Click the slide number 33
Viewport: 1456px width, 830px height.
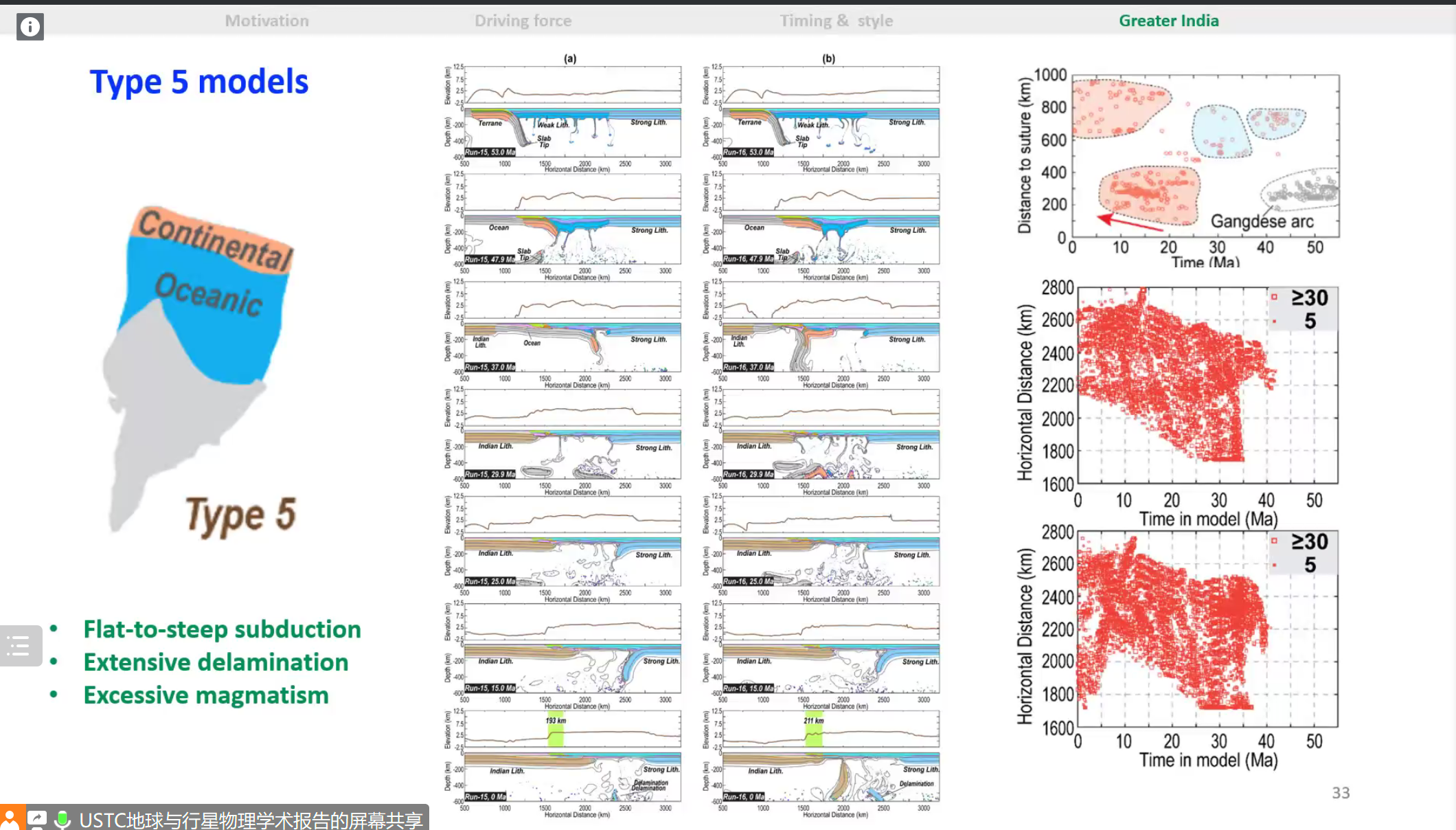coord(1341,793)
